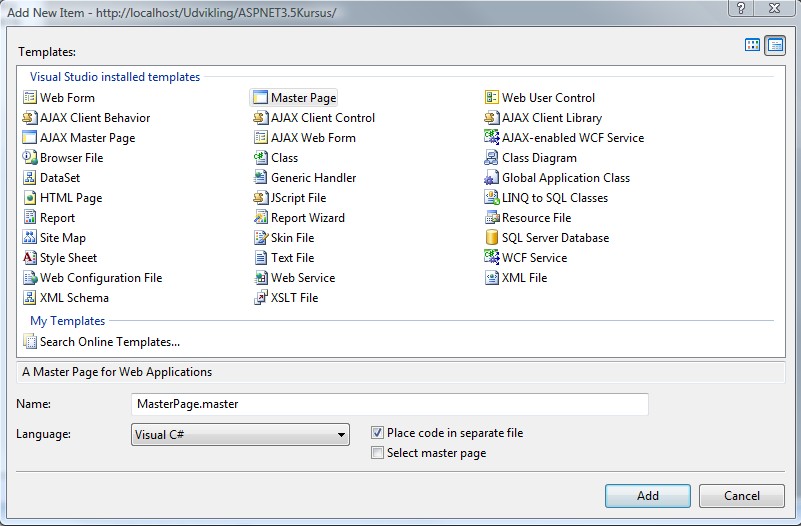The image size is (801, 526).
Task: Pick the Class Diagram template icon
Action: (x=491, y=158)
